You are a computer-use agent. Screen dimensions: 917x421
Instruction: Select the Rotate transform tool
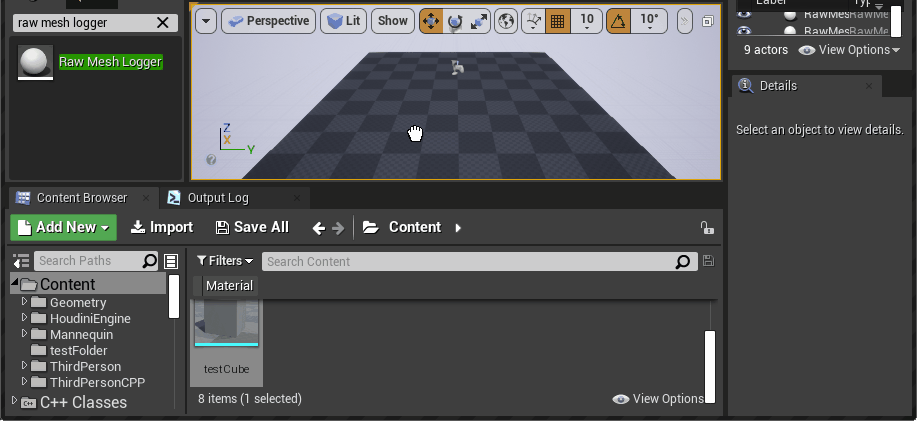click(455, 21)
